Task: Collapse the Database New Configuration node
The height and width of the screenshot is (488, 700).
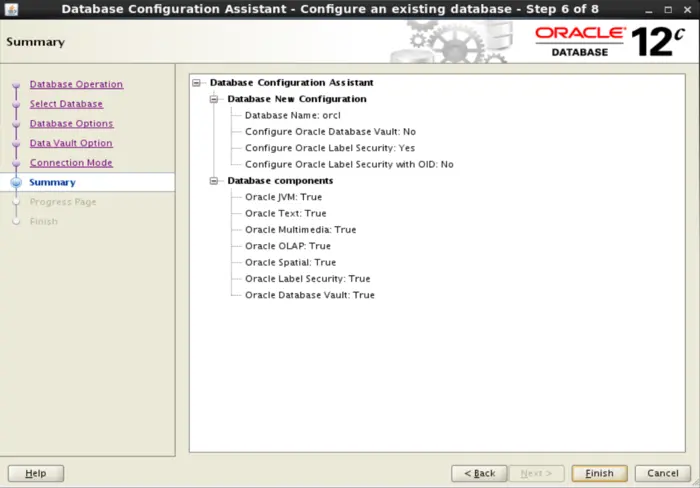Action: point(214,99)
